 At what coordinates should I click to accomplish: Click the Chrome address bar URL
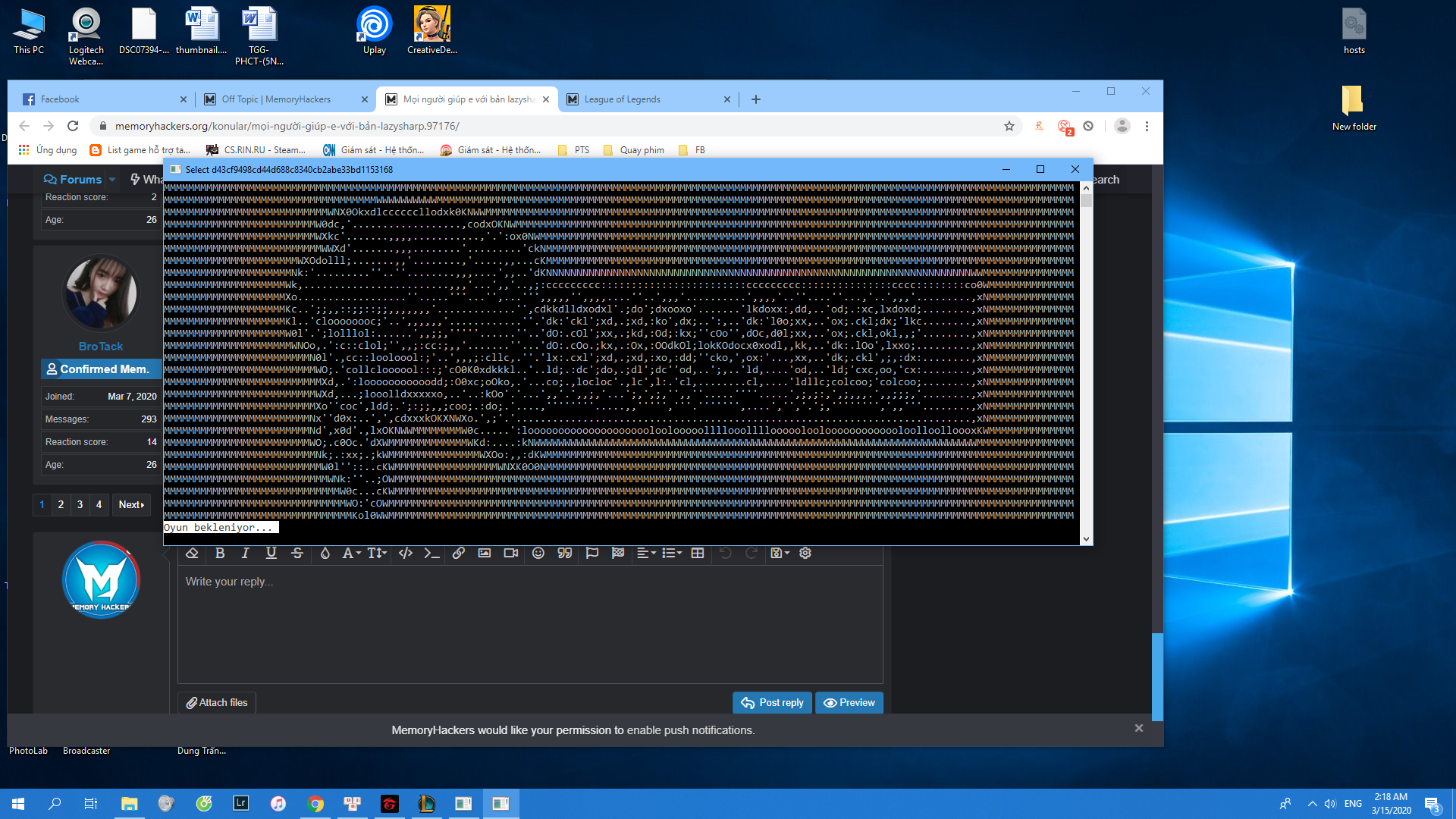(287, 126)
